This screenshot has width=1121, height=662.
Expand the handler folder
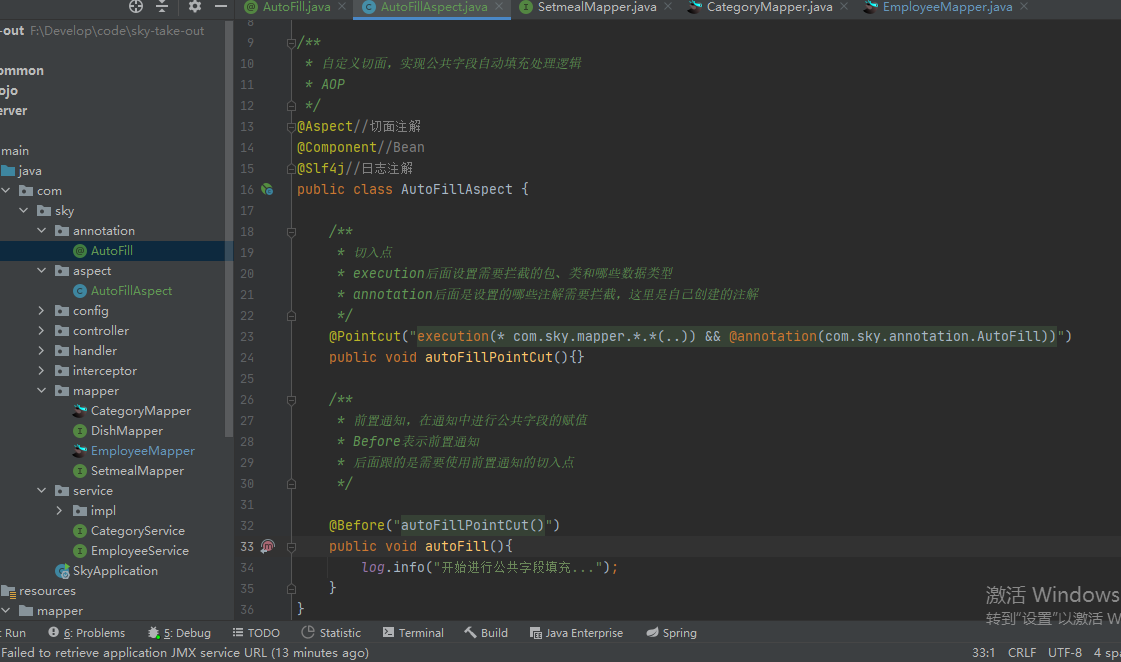pos(41,350)
